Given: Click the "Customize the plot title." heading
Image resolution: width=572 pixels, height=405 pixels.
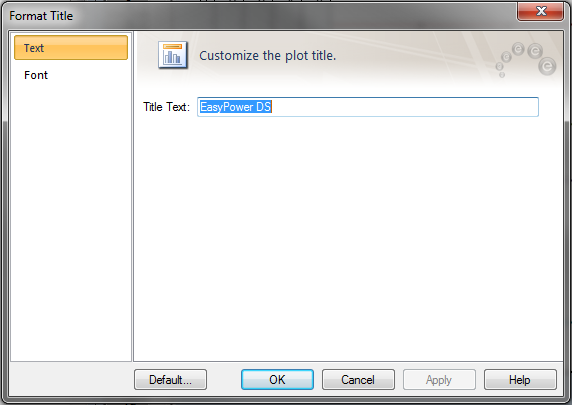Looking at the screenshot, I should click(267, 56).
